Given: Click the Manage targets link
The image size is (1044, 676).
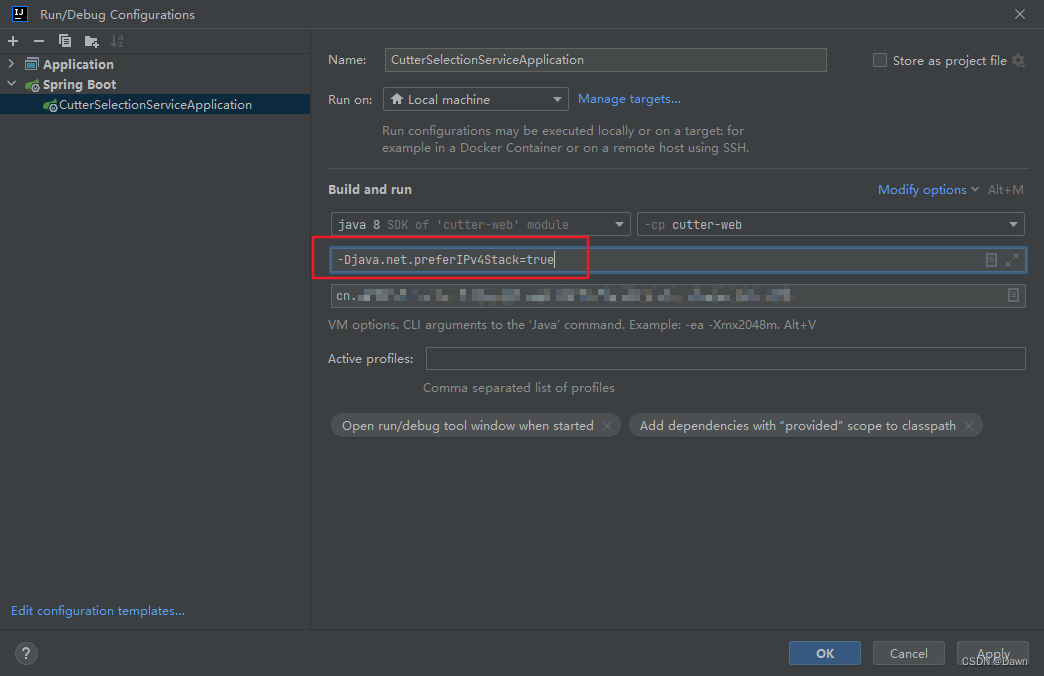Looking at the screenshot, I should click(629, 99).
